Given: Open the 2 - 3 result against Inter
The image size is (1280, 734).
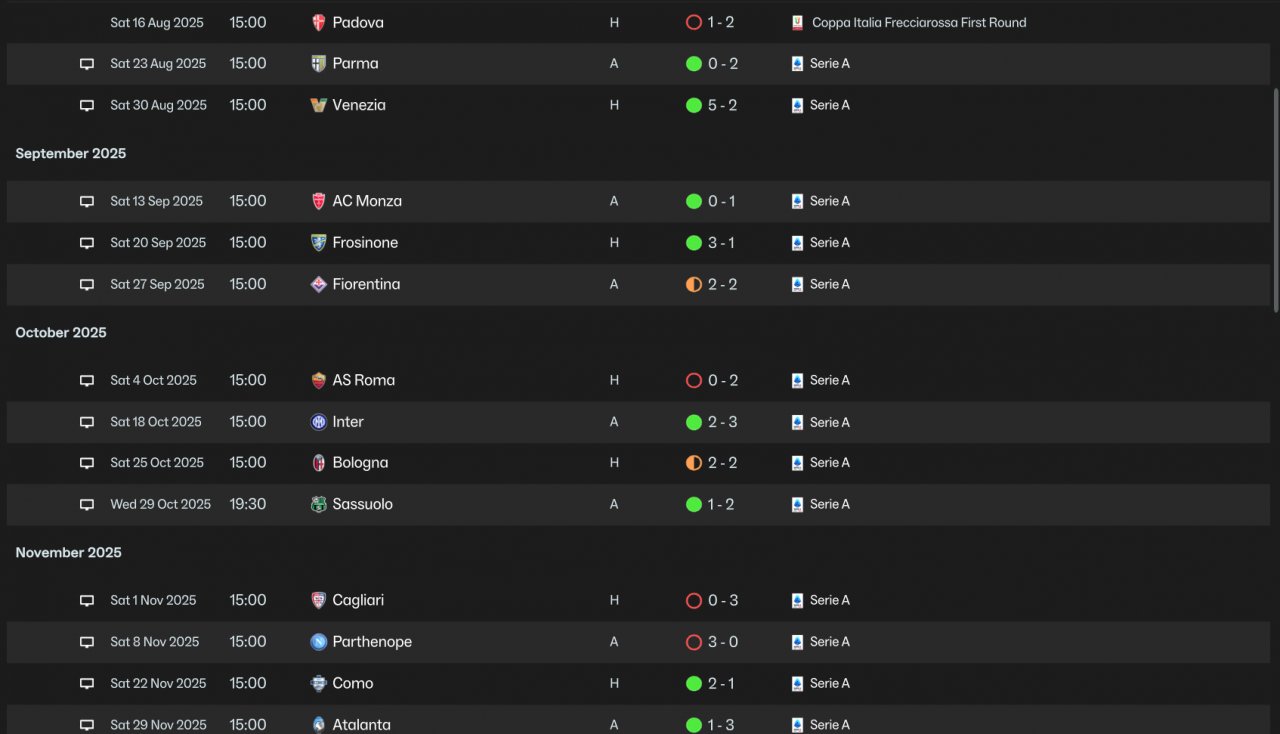Looking at the screenshot, I should click(x=722, y=422).
